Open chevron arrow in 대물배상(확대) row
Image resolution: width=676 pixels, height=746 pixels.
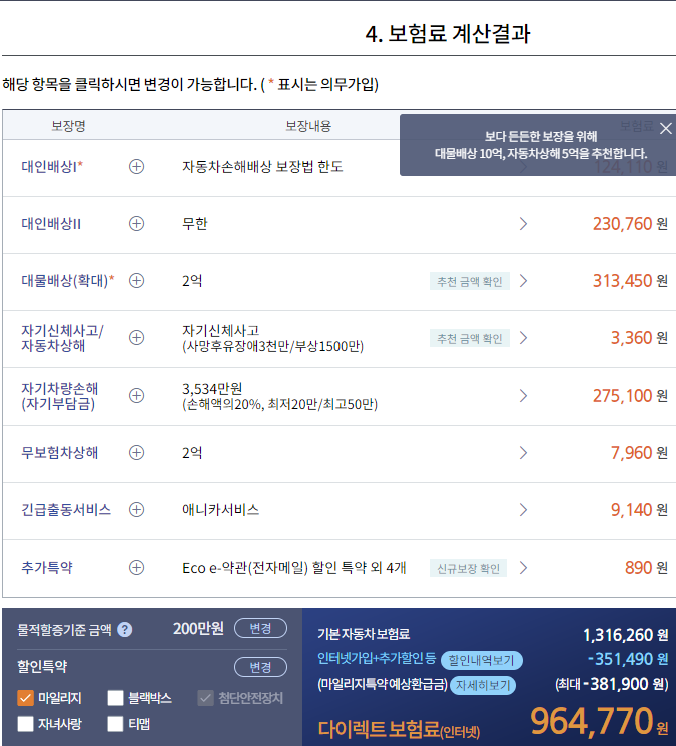coord(523,281)
